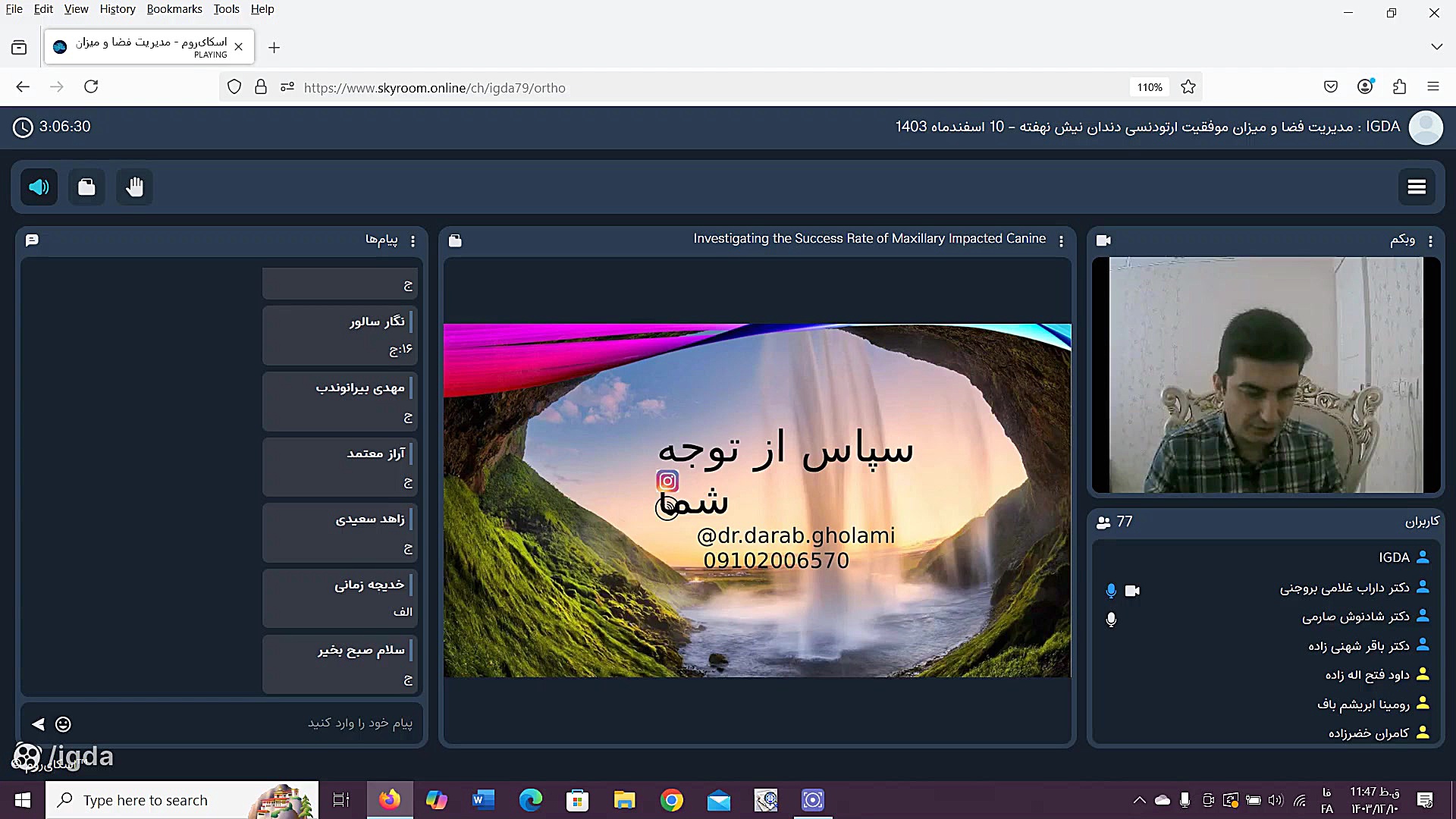Open the Pocket save icon
This screenshot has width=1456, height=819.
tap(1331, 87)
